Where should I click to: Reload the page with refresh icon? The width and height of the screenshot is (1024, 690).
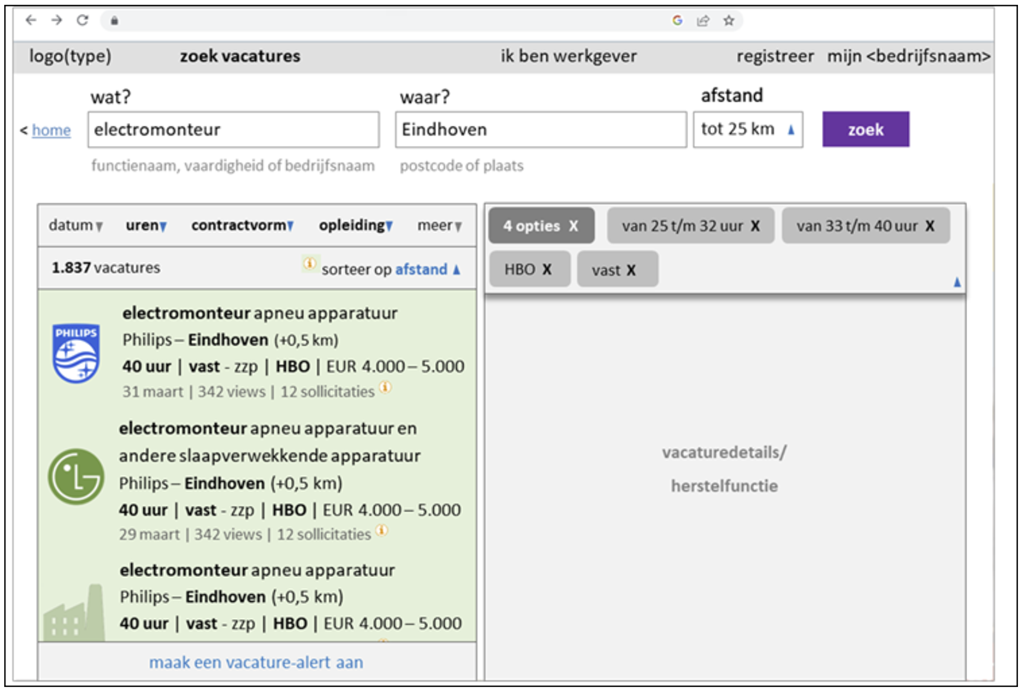pyautogui.click(x=82, y=20)
